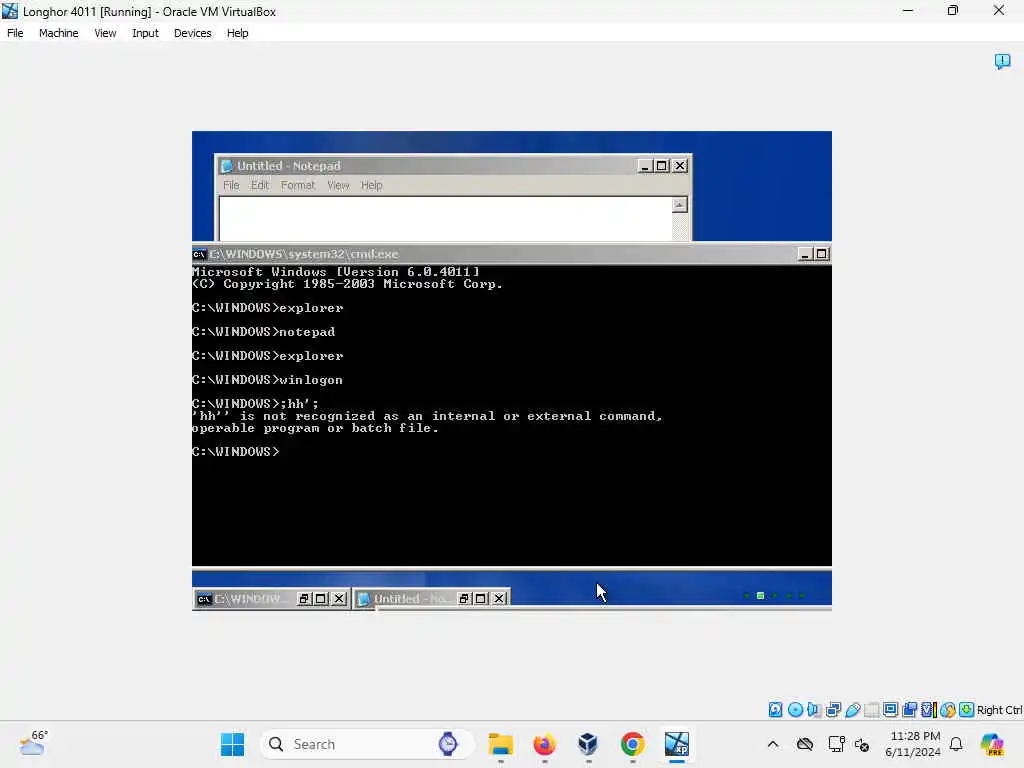Click the Notepad title bar icon
The height and width of the screenshot is (768, 1024).
pyautogui.click(x=227, y=166)
